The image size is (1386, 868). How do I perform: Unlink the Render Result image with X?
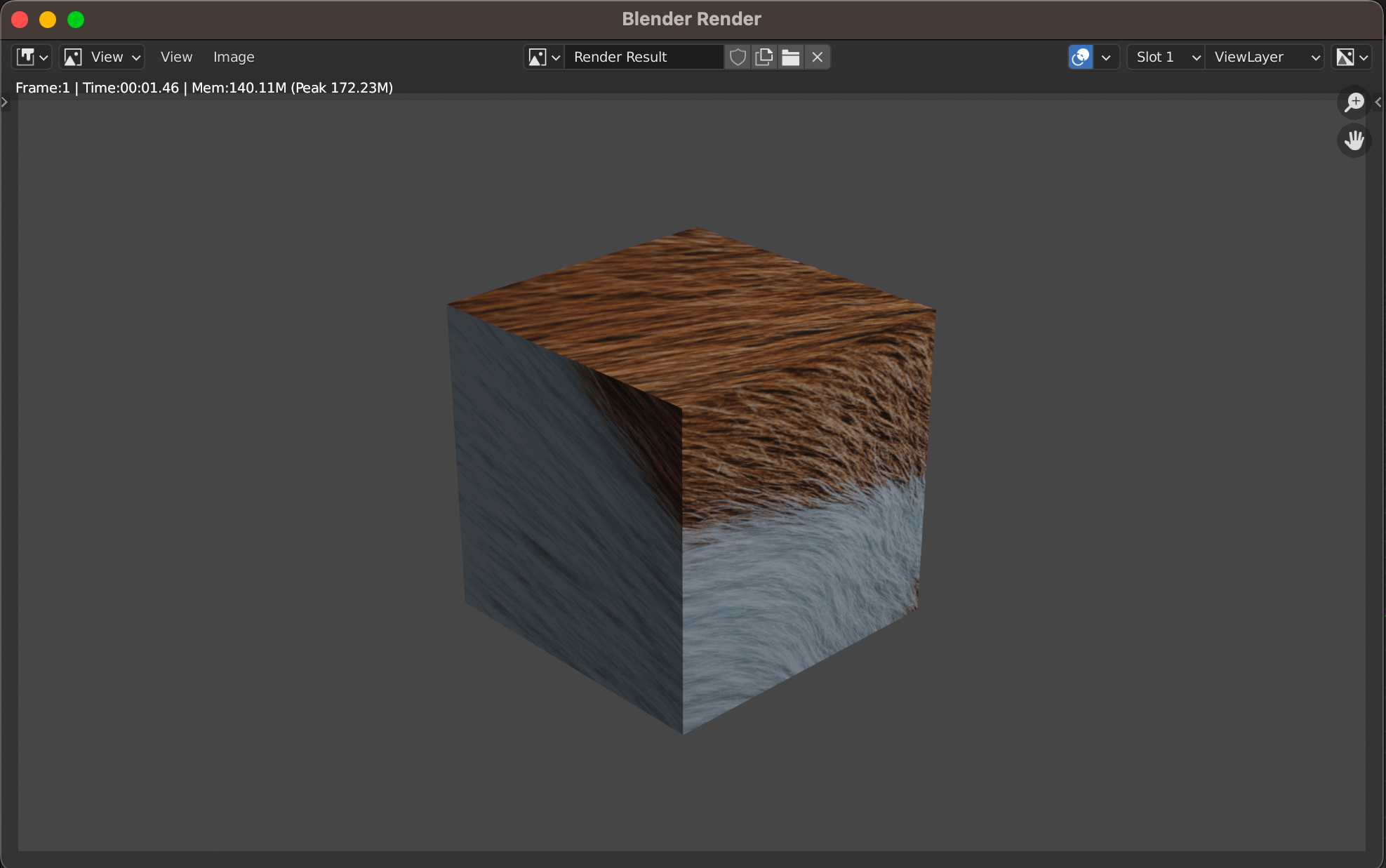click(817, 57)
